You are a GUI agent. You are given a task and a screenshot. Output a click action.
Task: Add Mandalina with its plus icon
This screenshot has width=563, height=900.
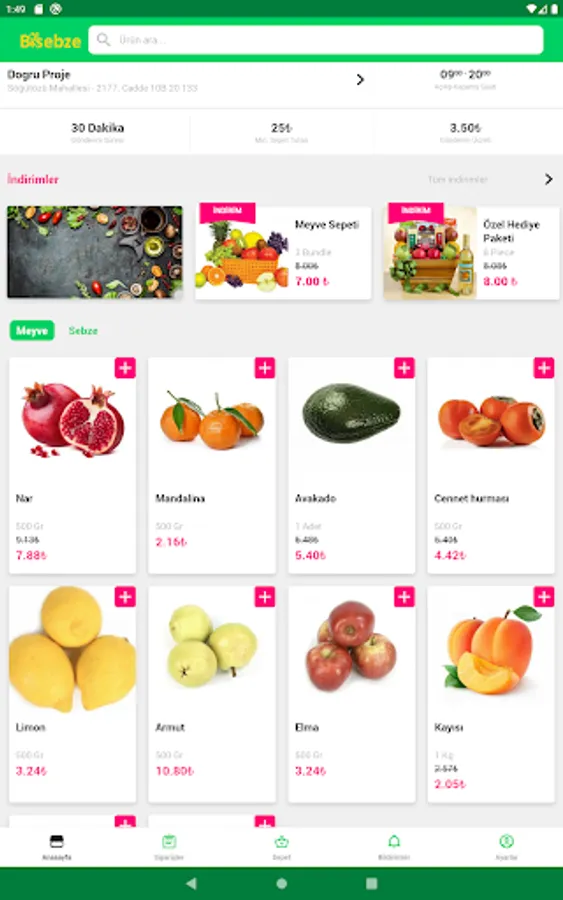(265, 368)
